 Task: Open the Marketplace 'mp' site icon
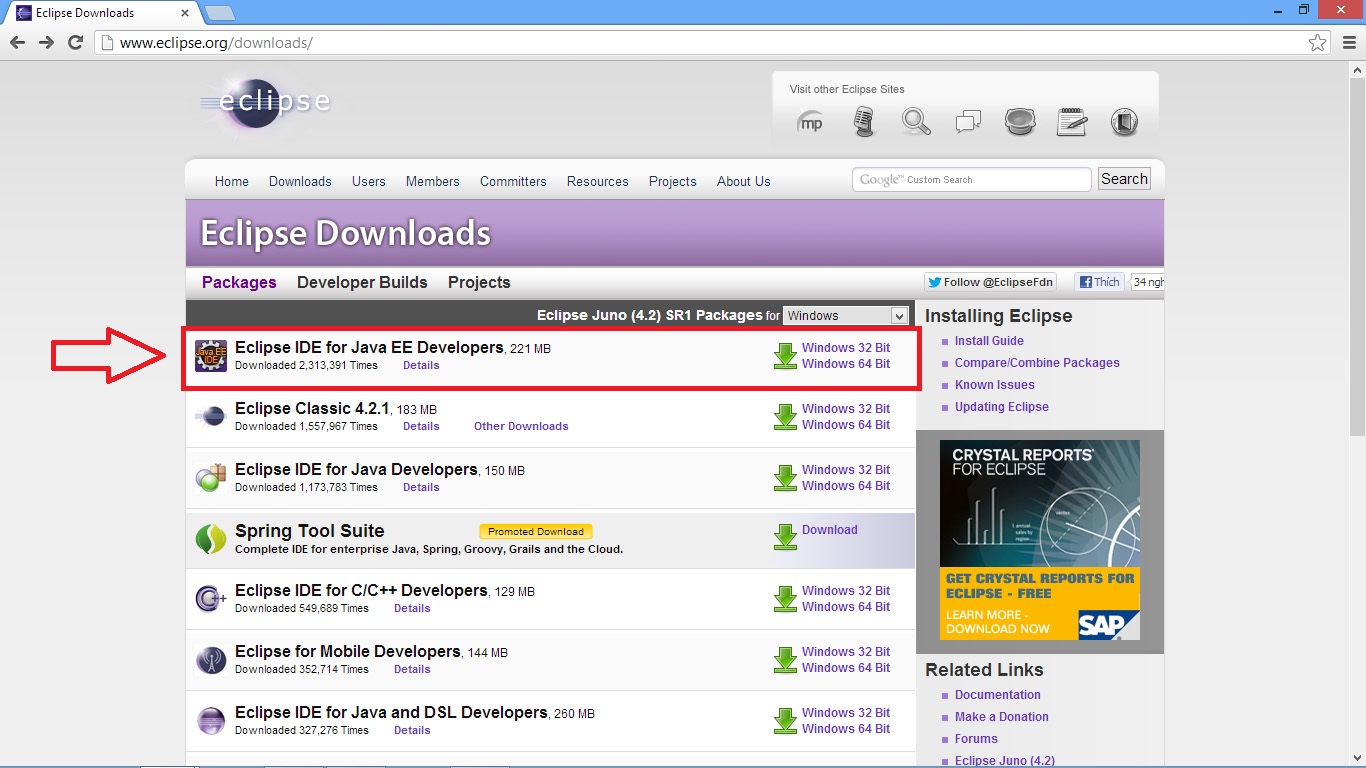tap(810, 123)
